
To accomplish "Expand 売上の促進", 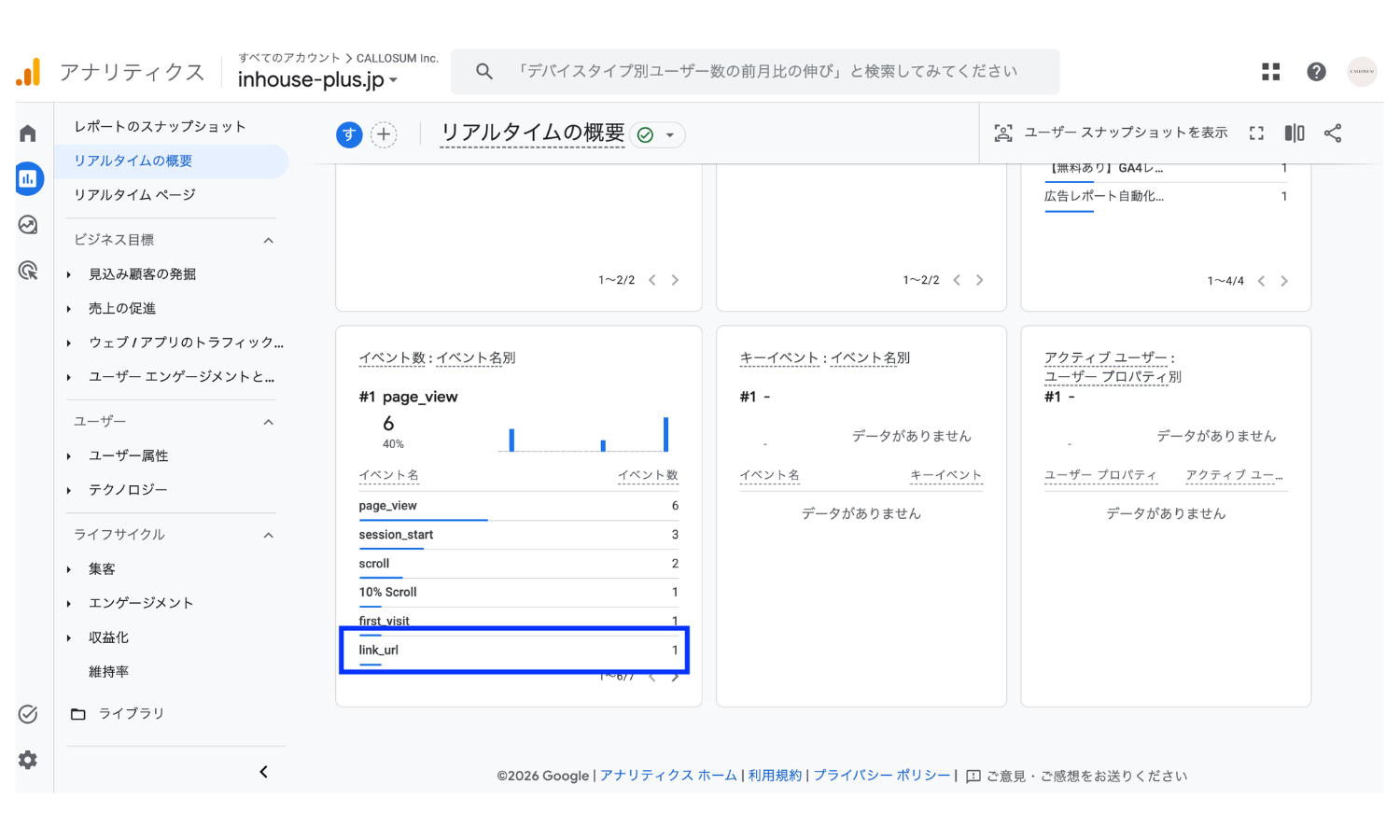I will pos(69,309).
